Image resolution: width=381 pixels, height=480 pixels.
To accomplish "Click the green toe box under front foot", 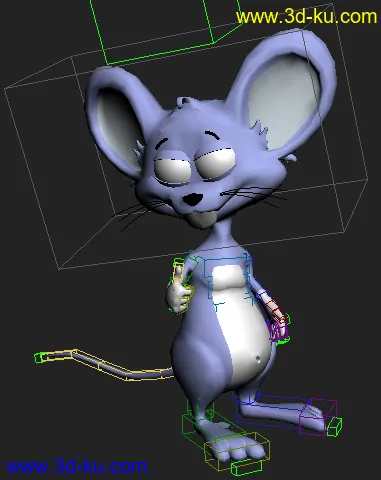I will tap(247, 467).
